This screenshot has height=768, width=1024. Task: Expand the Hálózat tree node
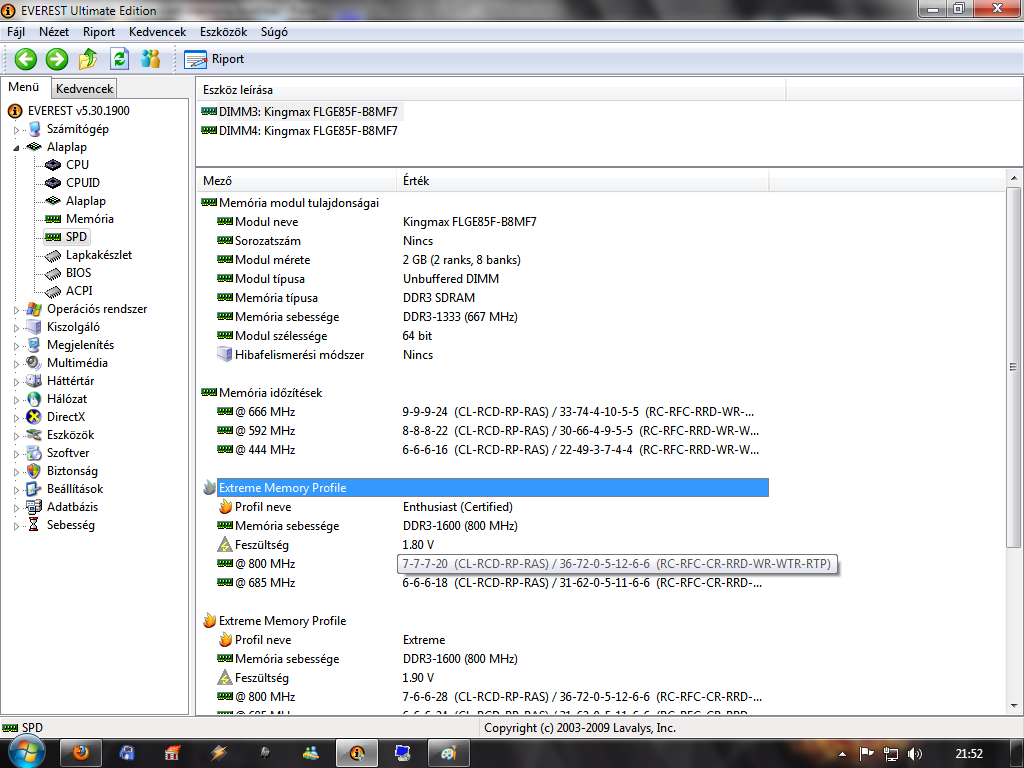(x=16, y=399)
